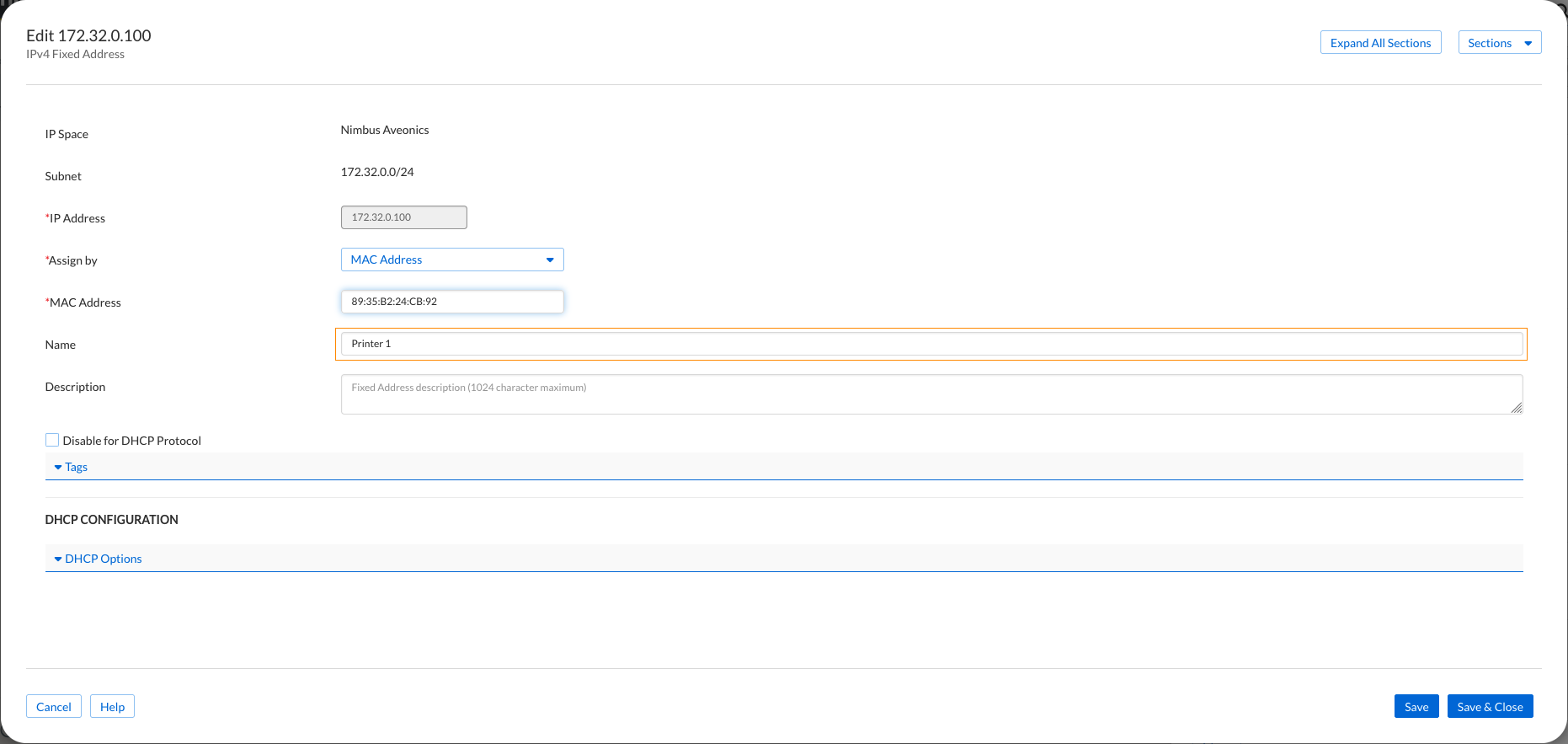Click the triangle icon beside DHCP Options
This screenshot has height=744, width=1568.
[58, 559]
